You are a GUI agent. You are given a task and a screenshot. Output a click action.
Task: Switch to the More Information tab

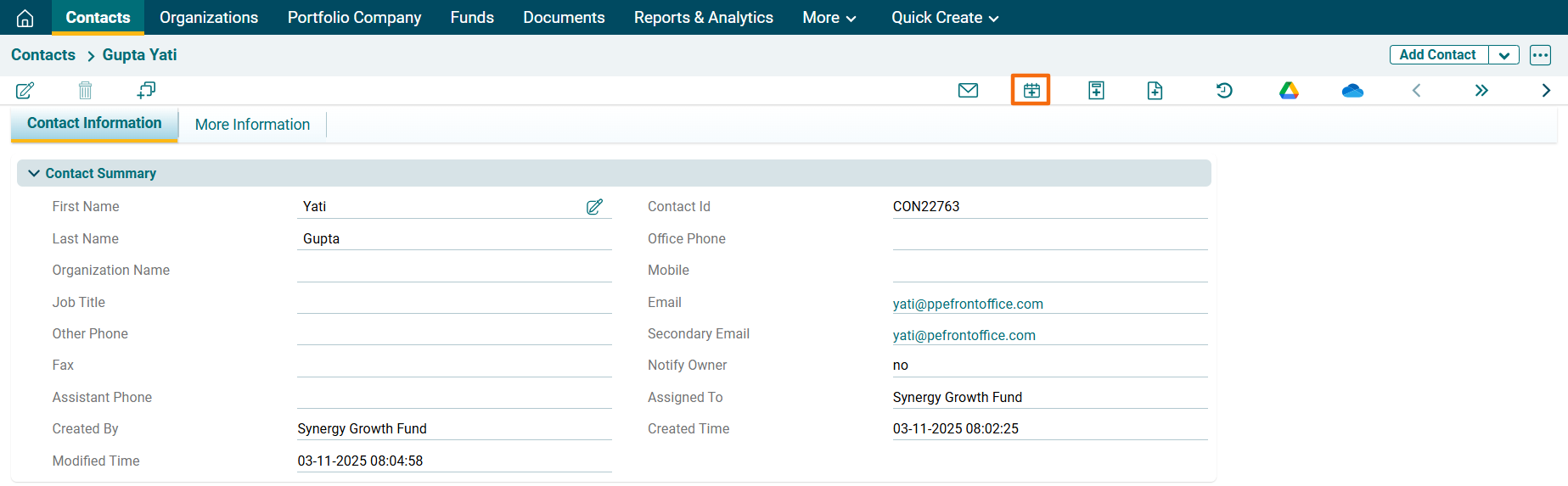coord(252,125)
